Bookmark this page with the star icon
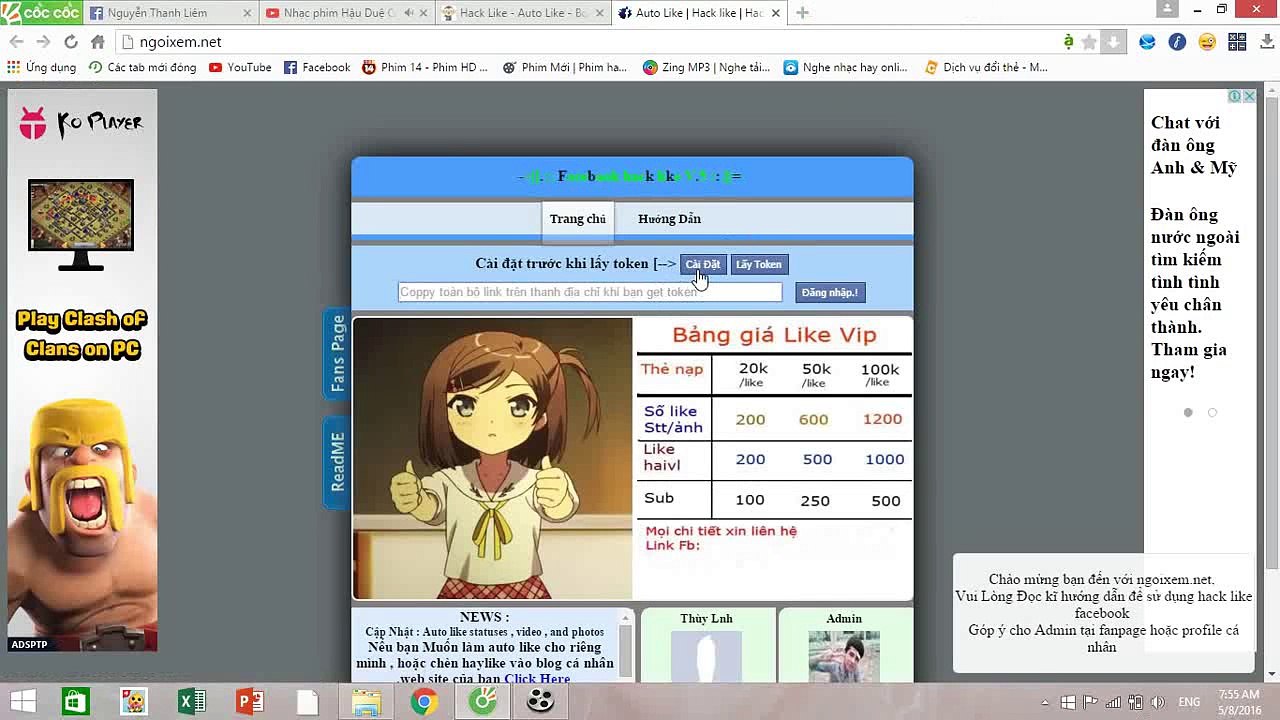Image resolution: width=1280 pixels, height=720 pixels. point(1089,42)
